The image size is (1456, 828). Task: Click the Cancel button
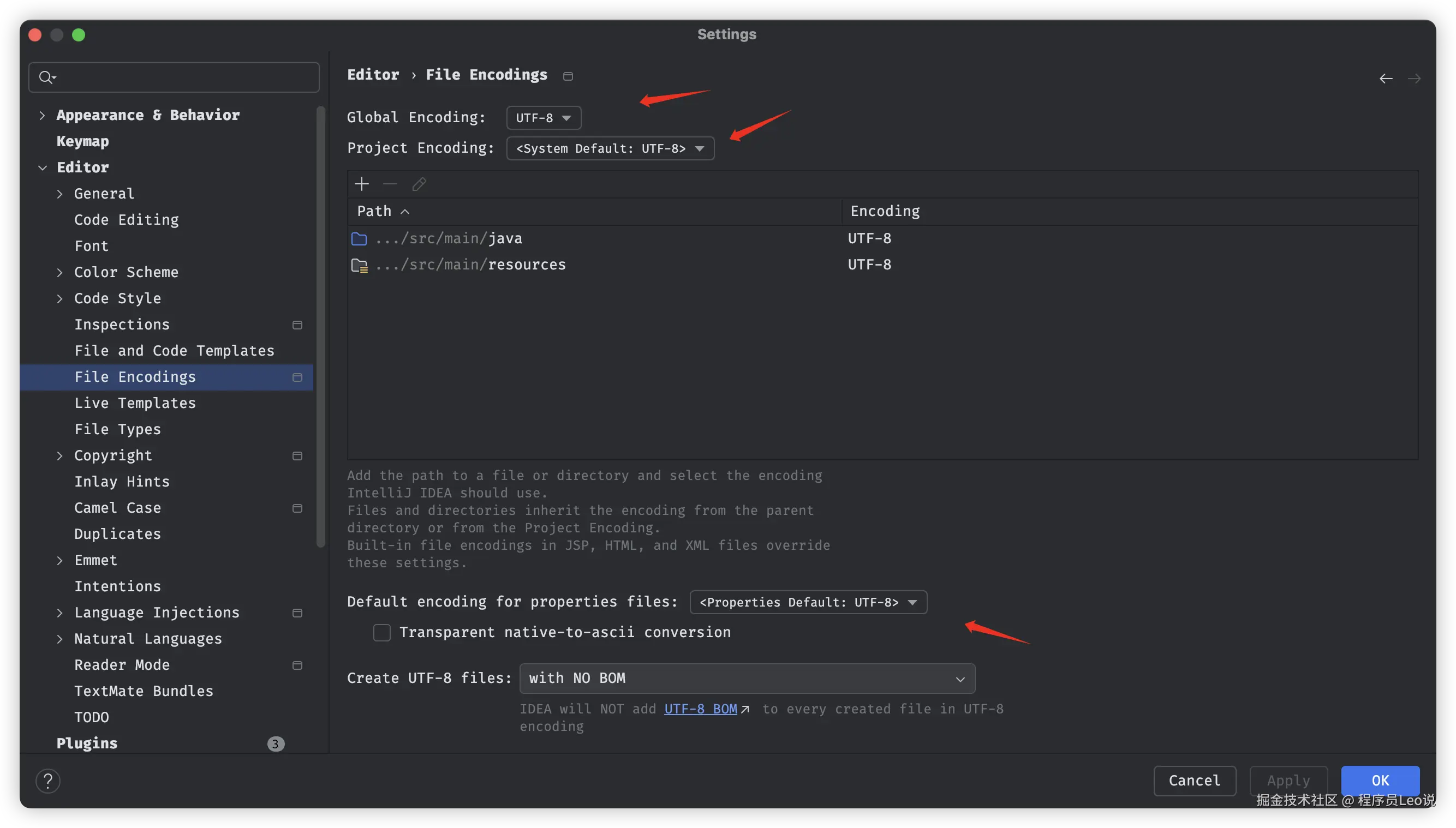tap(1194, 781)
